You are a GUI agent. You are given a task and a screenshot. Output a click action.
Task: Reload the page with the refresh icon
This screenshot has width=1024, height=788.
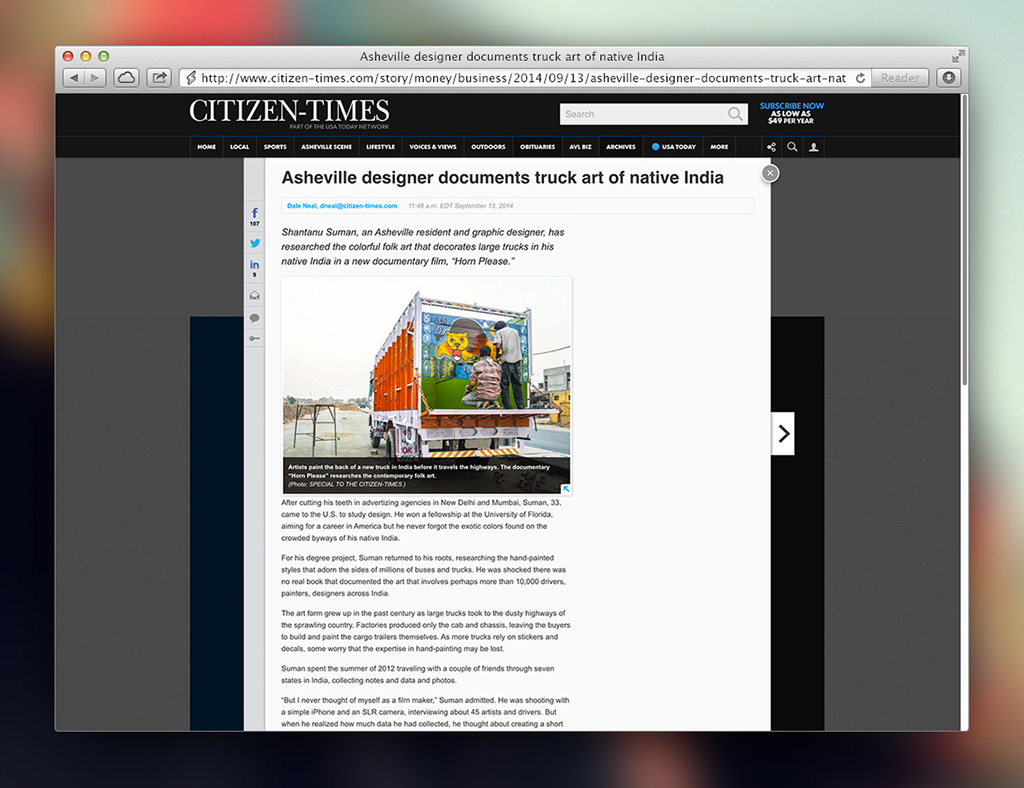point(860,78)
